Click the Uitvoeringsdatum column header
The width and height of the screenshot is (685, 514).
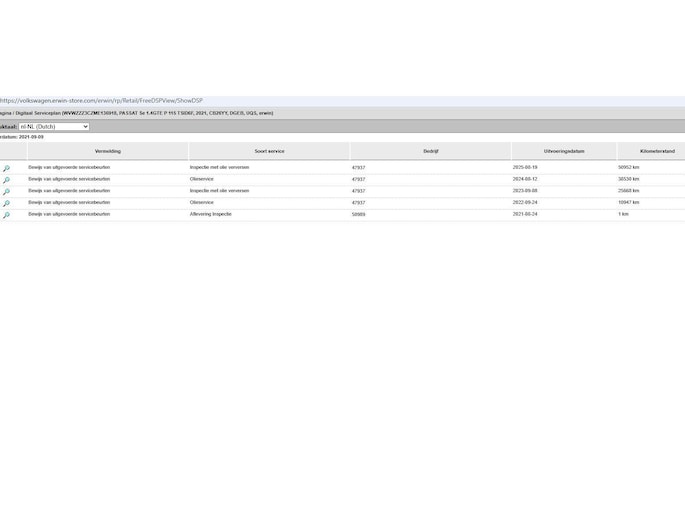pos(564,151)
